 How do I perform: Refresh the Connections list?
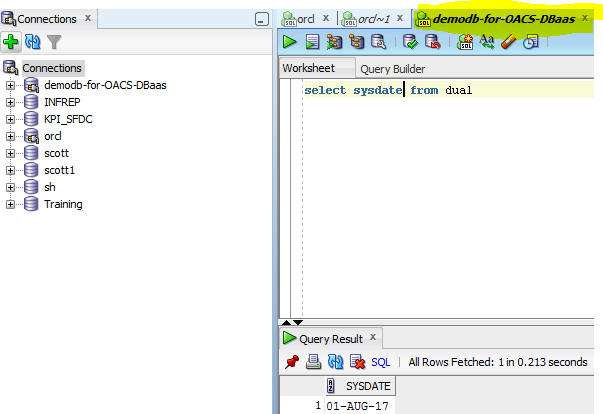(32, 42)
